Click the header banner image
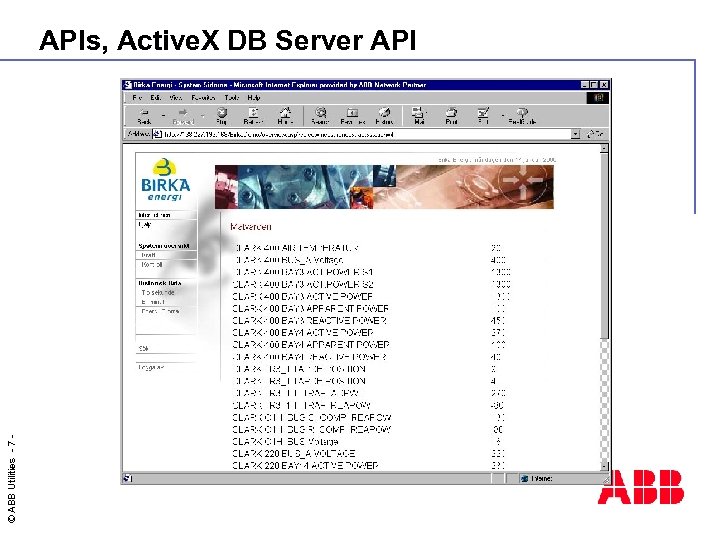Viewport: 720px width, 540px height. (384, 187)
